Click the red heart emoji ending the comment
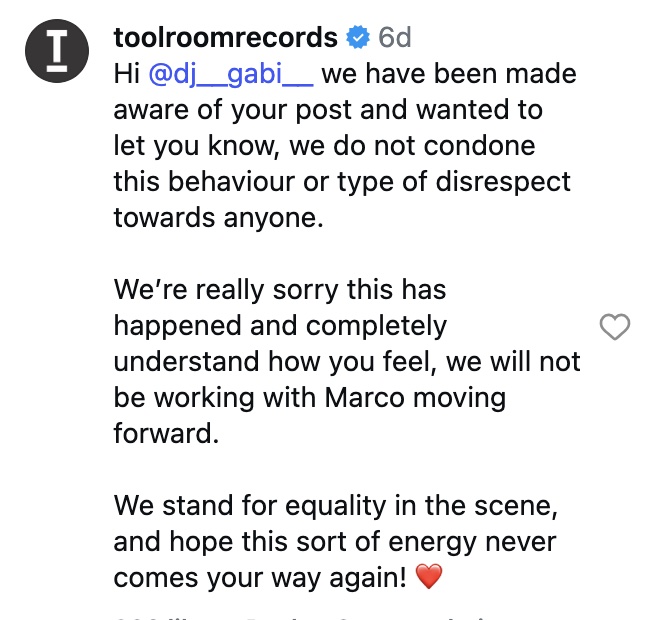 428,578
